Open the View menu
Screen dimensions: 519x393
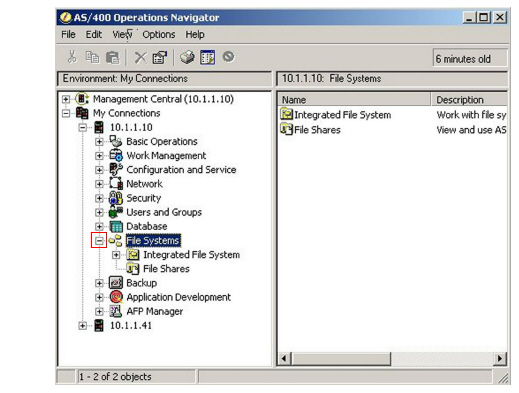(122, 34)
